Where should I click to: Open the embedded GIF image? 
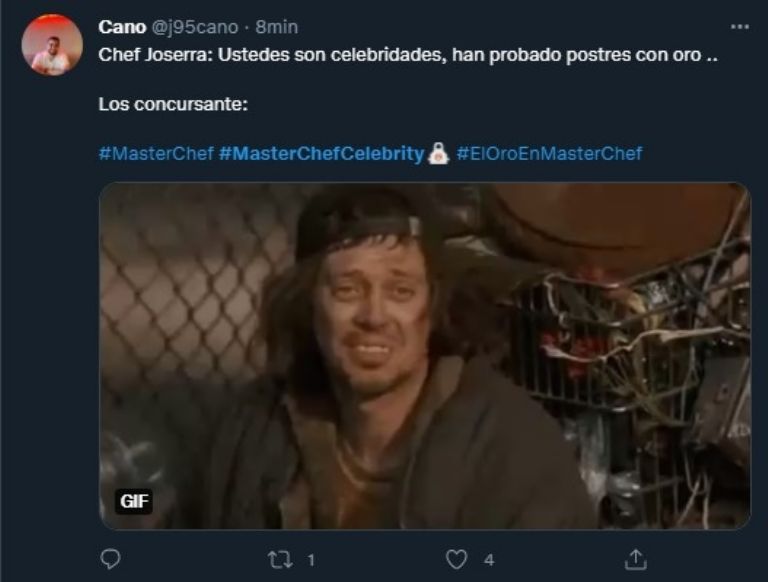[x=425, y=356]
